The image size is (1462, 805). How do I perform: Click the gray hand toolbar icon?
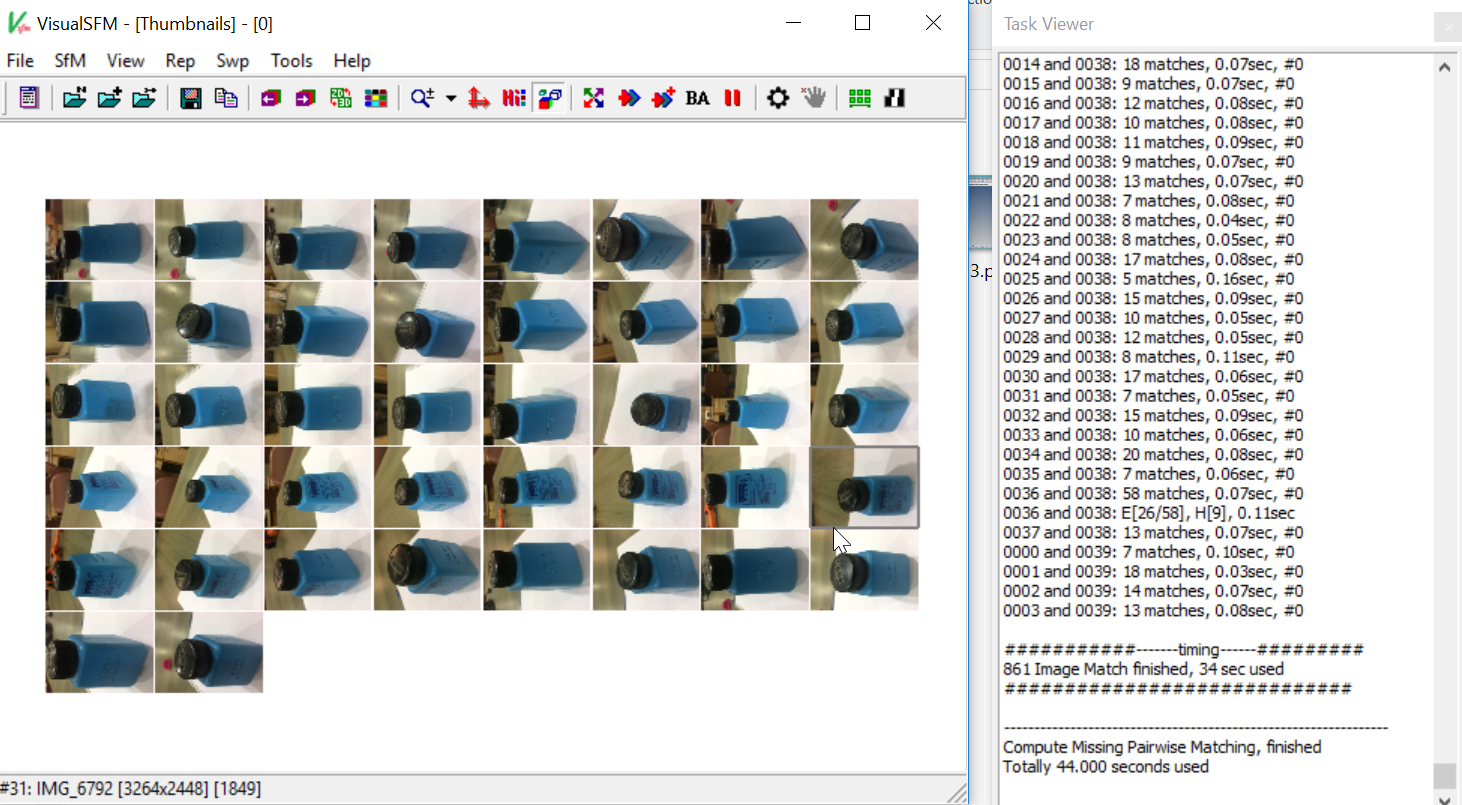814,98
